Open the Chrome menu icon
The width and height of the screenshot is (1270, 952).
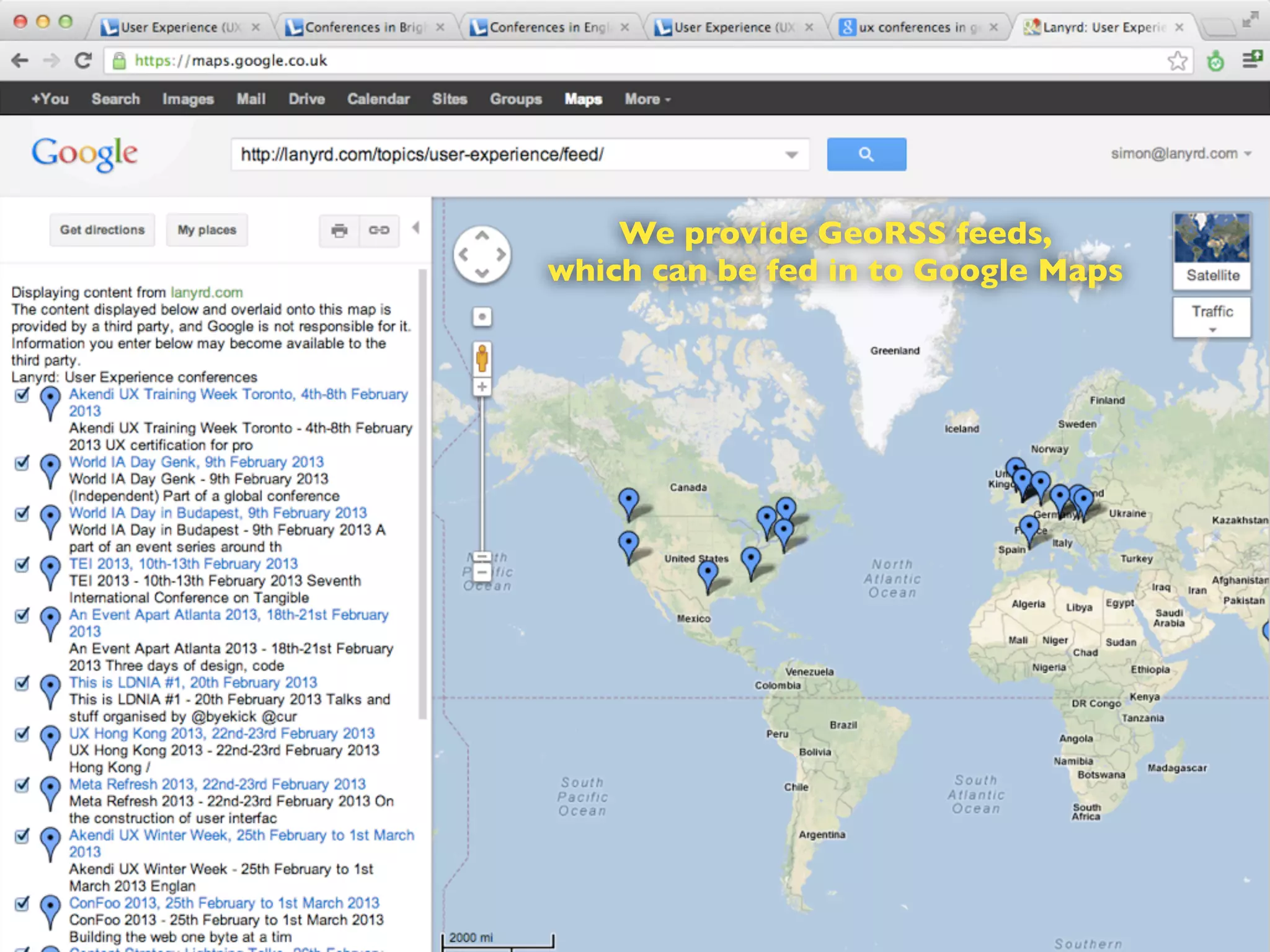point(1251,59)
